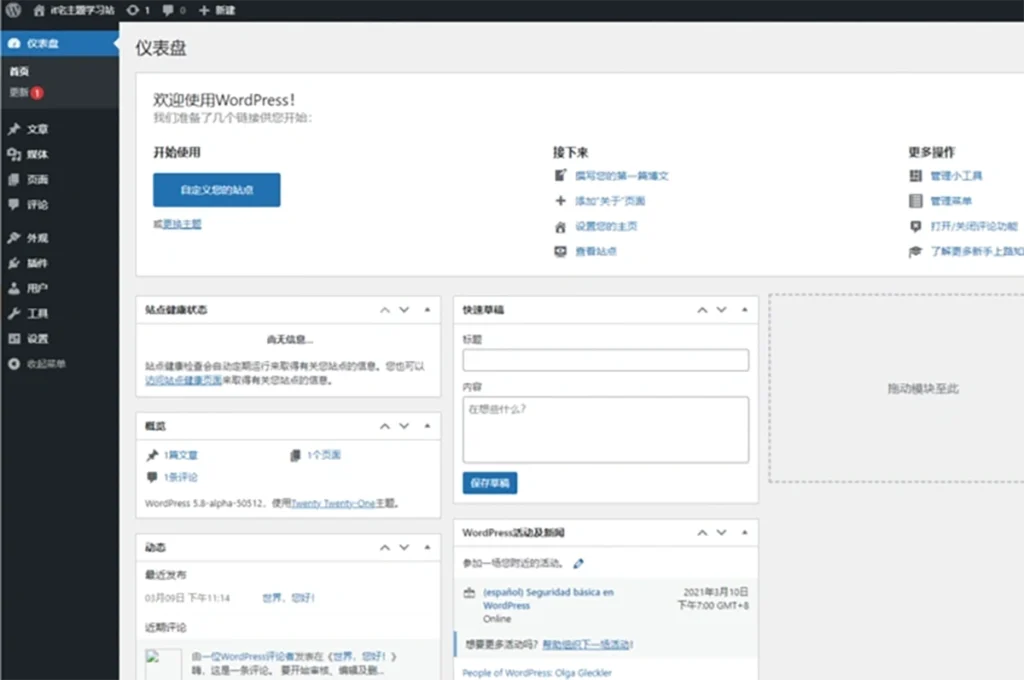The height and width of the screenshot is (680, 1024).
Task: Open 仪表盘 dashboard in the sidebar
Action: tap(59, 43)
